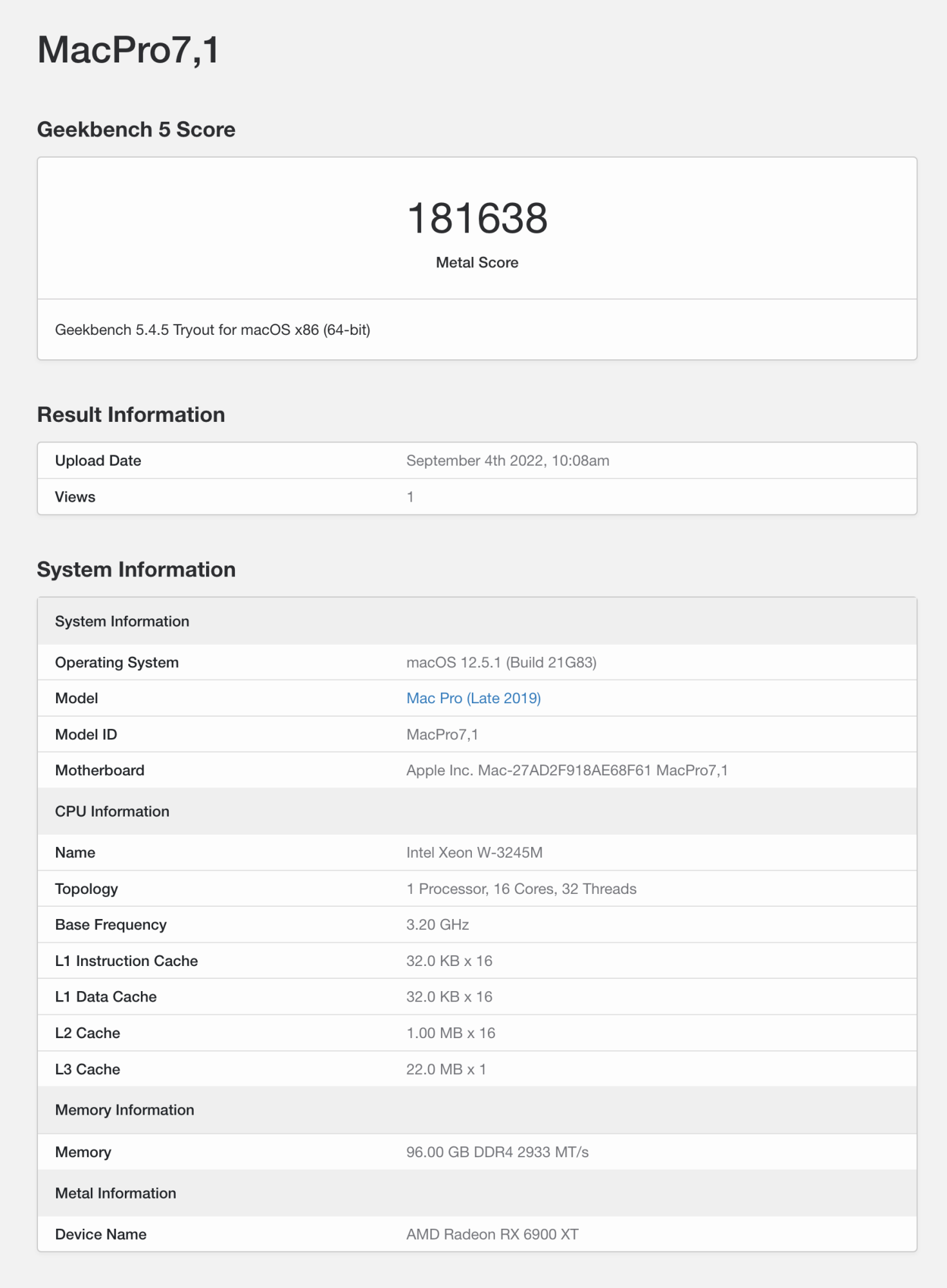
Task: Select the Apple Inc. Mac-27AD2F918AE68F61 motherboard value
Action: coord(567,770)
